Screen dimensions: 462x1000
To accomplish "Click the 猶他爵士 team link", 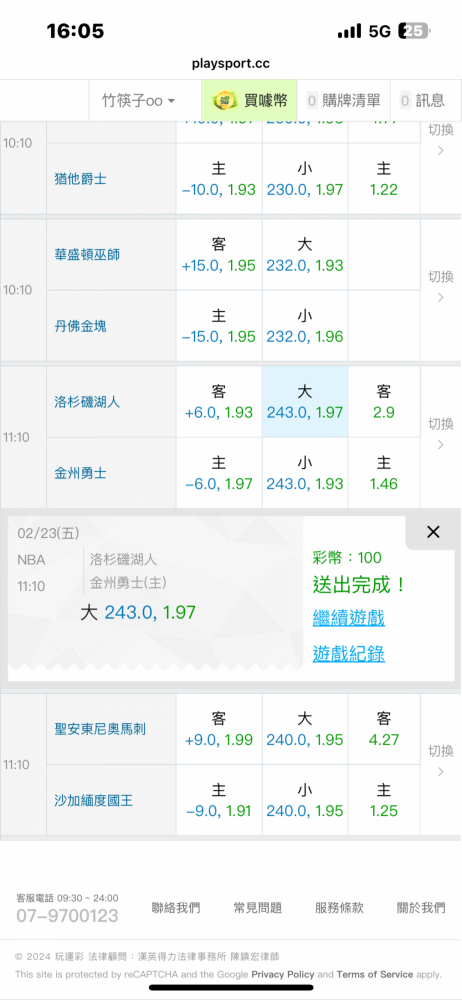I will (x=80, y=179).
